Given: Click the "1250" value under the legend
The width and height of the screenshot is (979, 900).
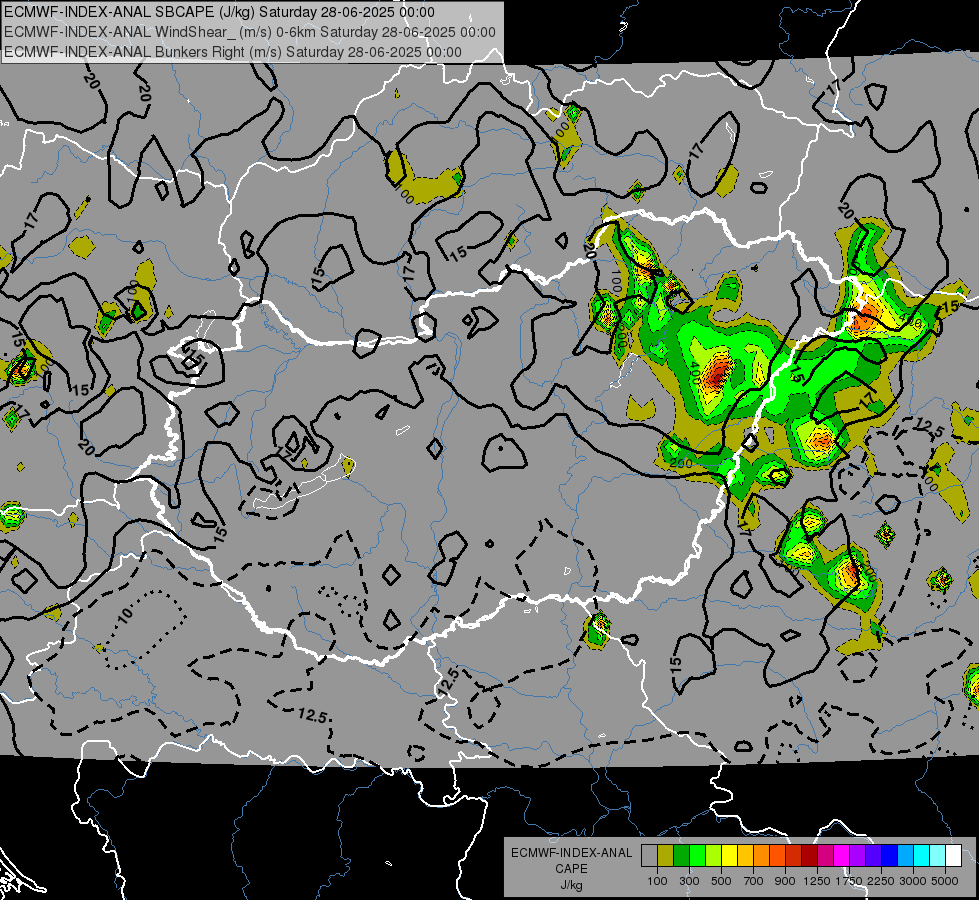Looking at the screenshot, I should coord(817,881).
